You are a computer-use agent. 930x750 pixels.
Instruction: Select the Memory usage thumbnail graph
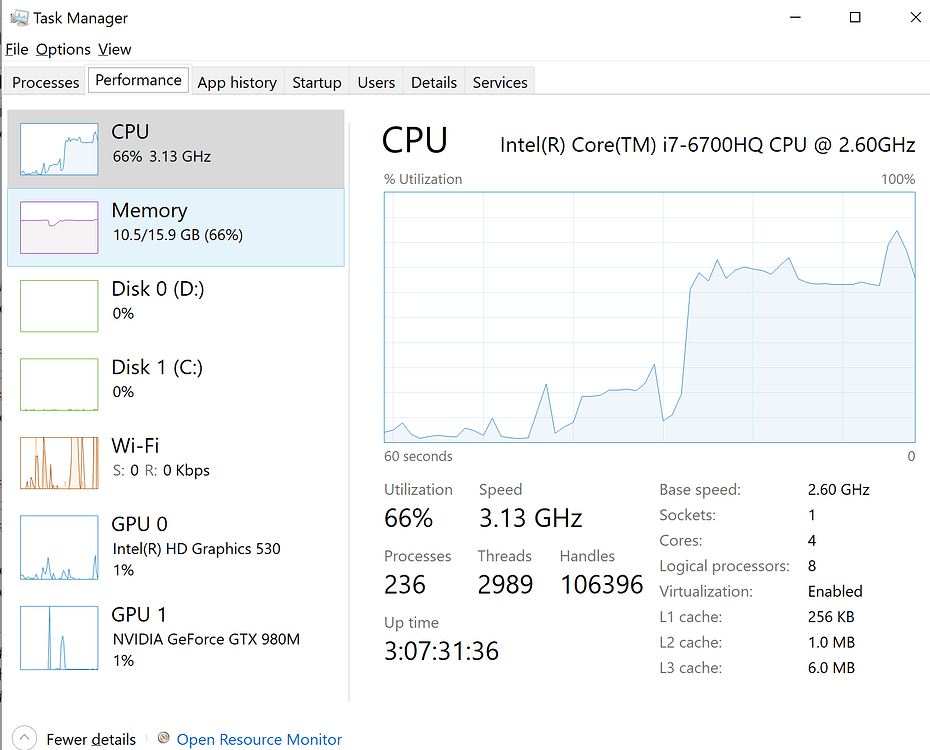[59, 227]
